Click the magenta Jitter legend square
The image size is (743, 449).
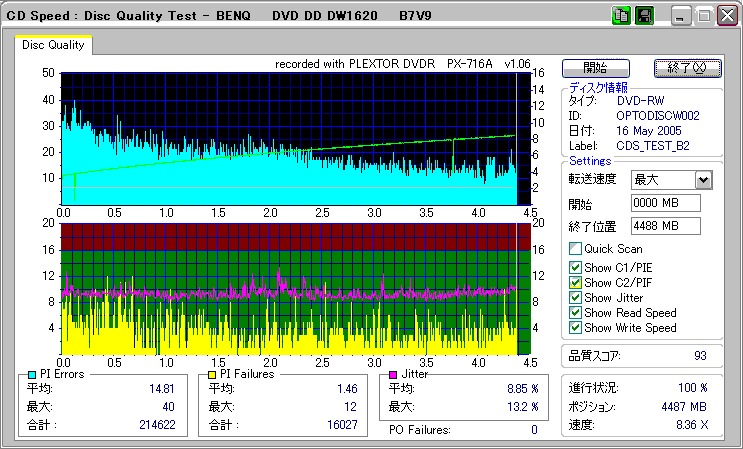[x=394, y=374]
